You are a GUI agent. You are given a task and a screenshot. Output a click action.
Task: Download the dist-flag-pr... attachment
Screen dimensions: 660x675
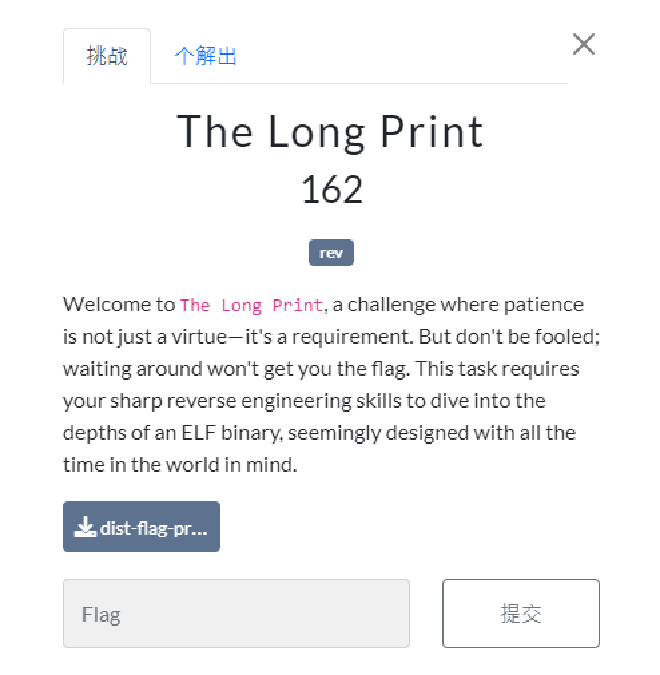[141, 526]
